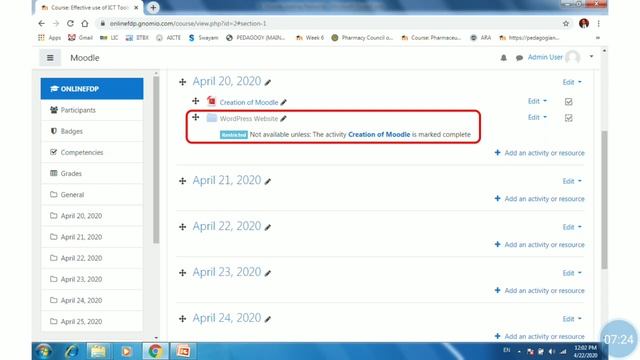Click move handle for April 24, 2020 section
Screen dimensions: 640x360
(x=182, y=319)
